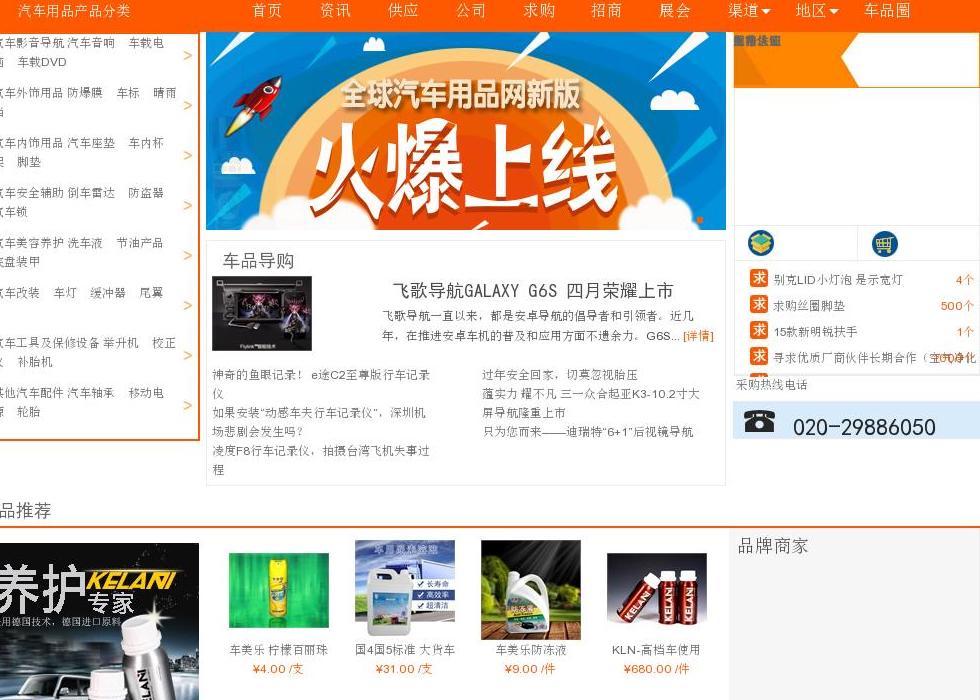Open the 缓冲器 subcategory link
This screenshot has width=980, height=700.
[x=108, y=292]
